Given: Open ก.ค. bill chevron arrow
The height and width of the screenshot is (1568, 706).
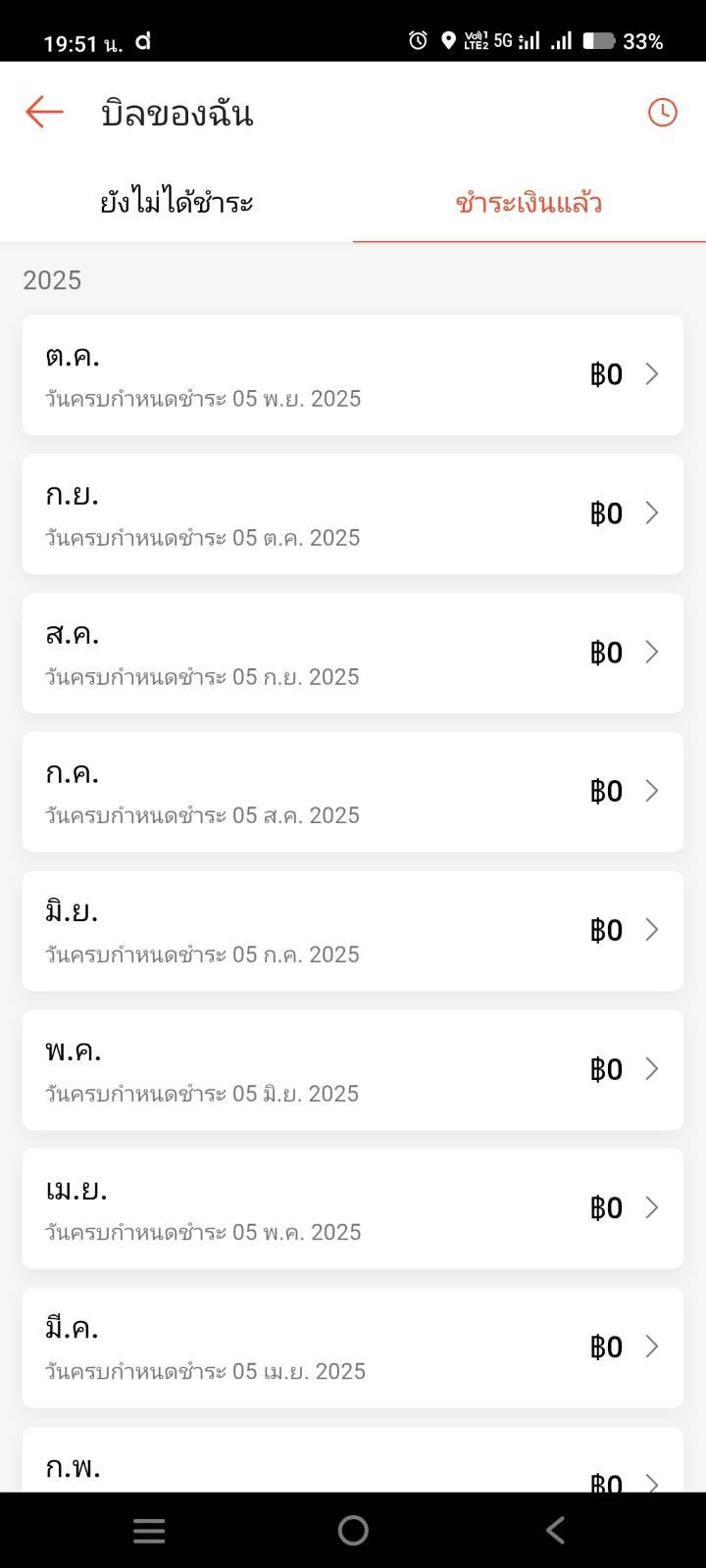Looking at the screenshot, I should (652, 791).
